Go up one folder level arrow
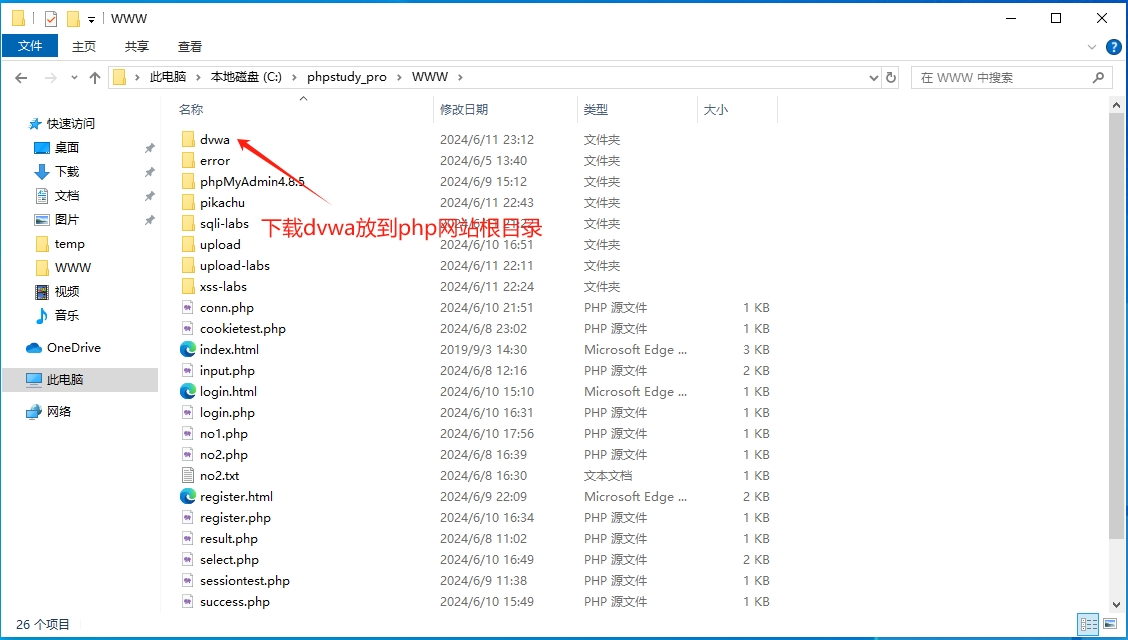 (x=94, y=78)
